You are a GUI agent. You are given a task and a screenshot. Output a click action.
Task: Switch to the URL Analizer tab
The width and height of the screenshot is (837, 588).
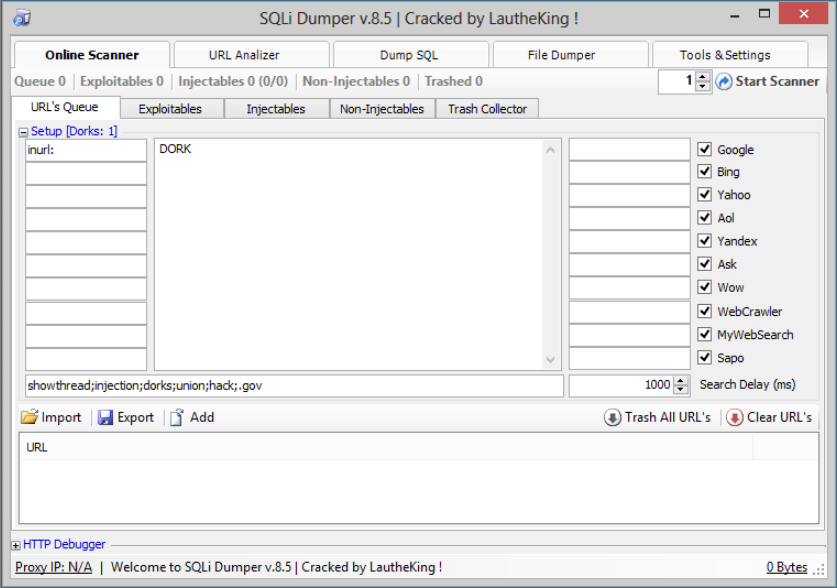click(x=244, y=55)
